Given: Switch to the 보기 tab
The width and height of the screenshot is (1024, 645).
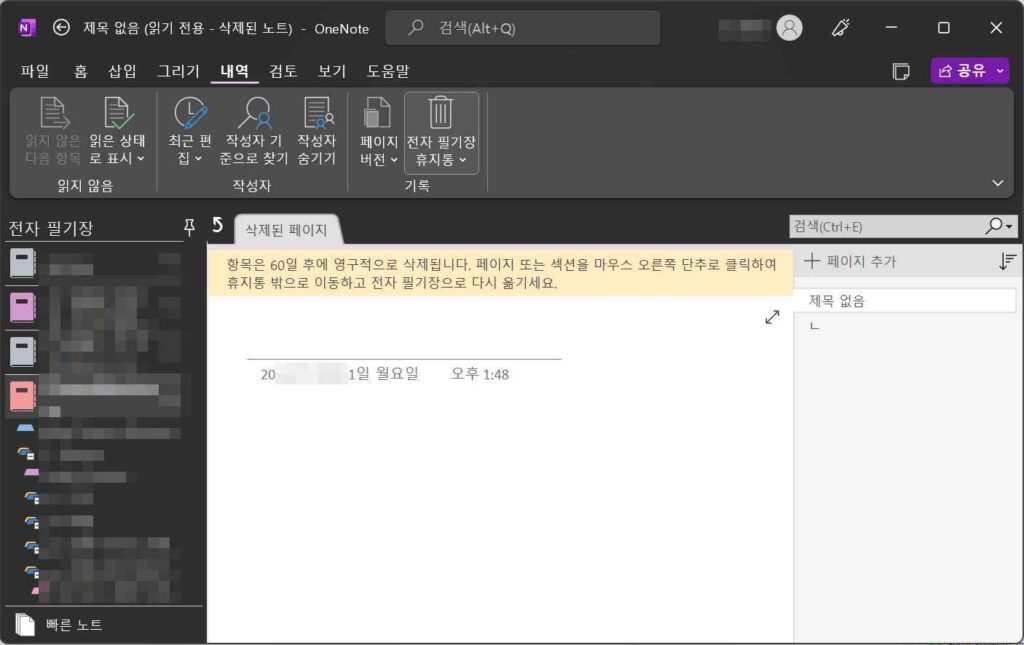Looking at the screenshot, I should 332,71.
